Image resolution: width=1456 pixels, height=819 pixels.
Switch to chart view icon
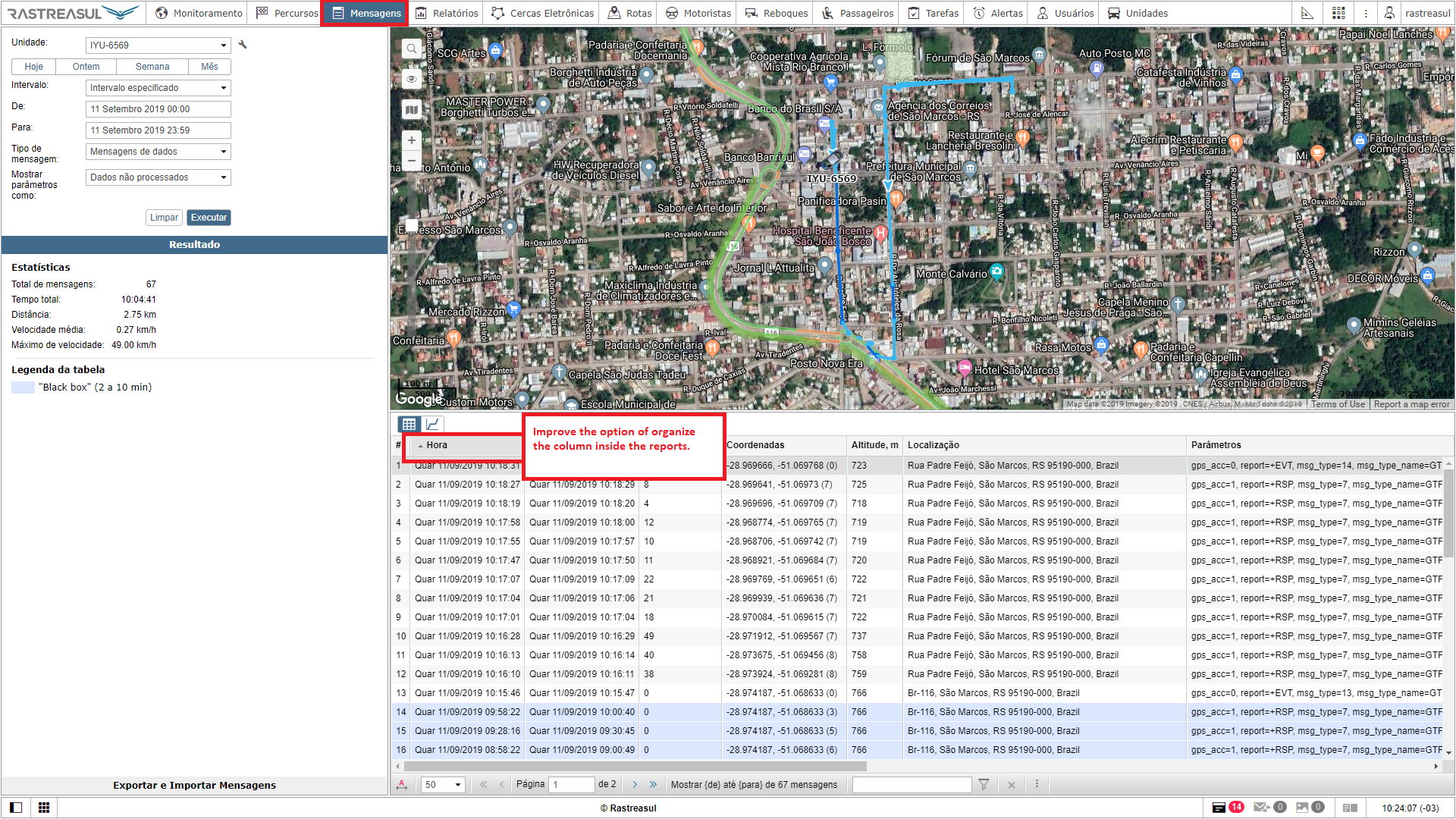pos(432,424)
